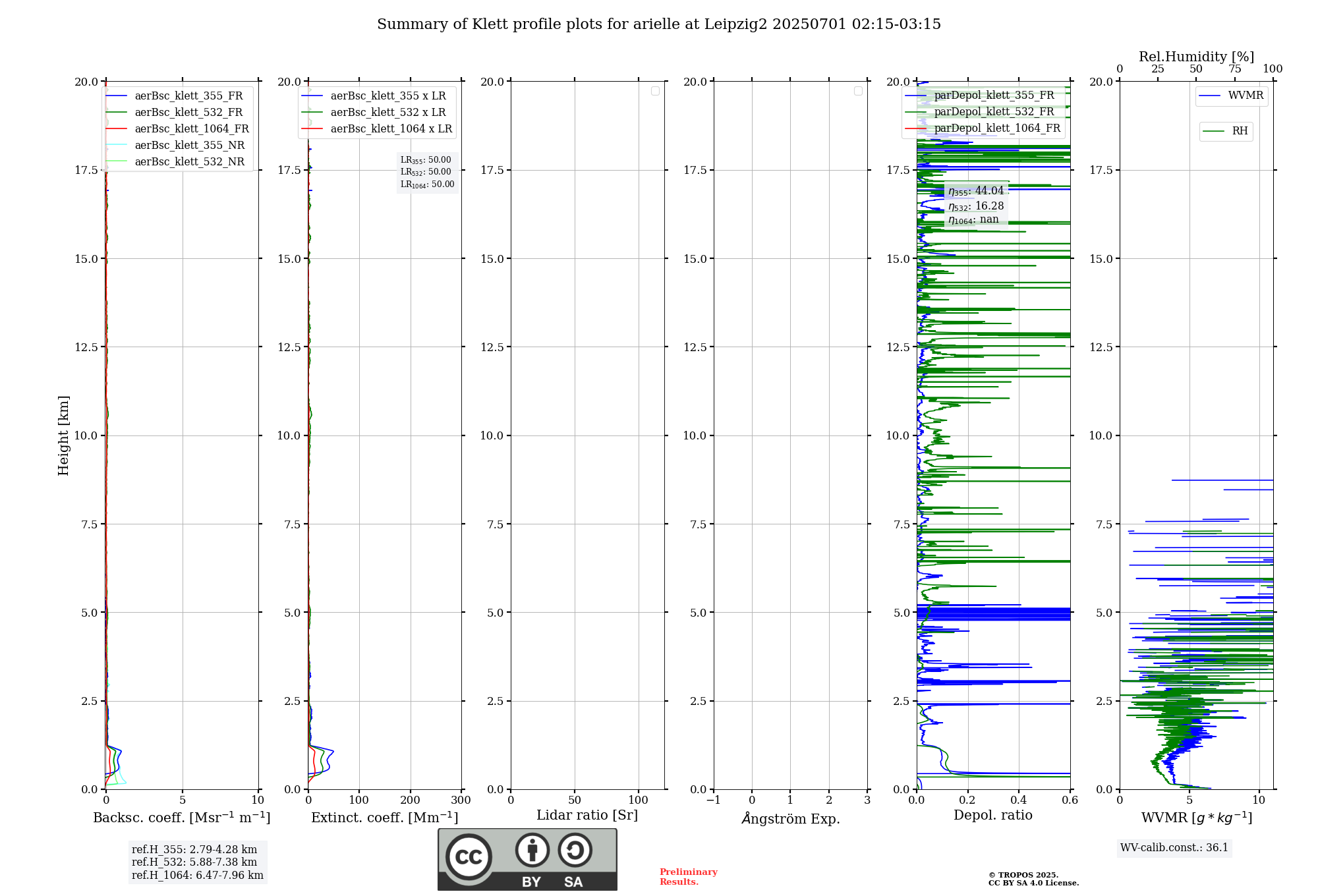This screenshot has height=896, width=1318.
Task: Click the Rel.Humidity [%] top axis label
Action: coord(1196,57)
